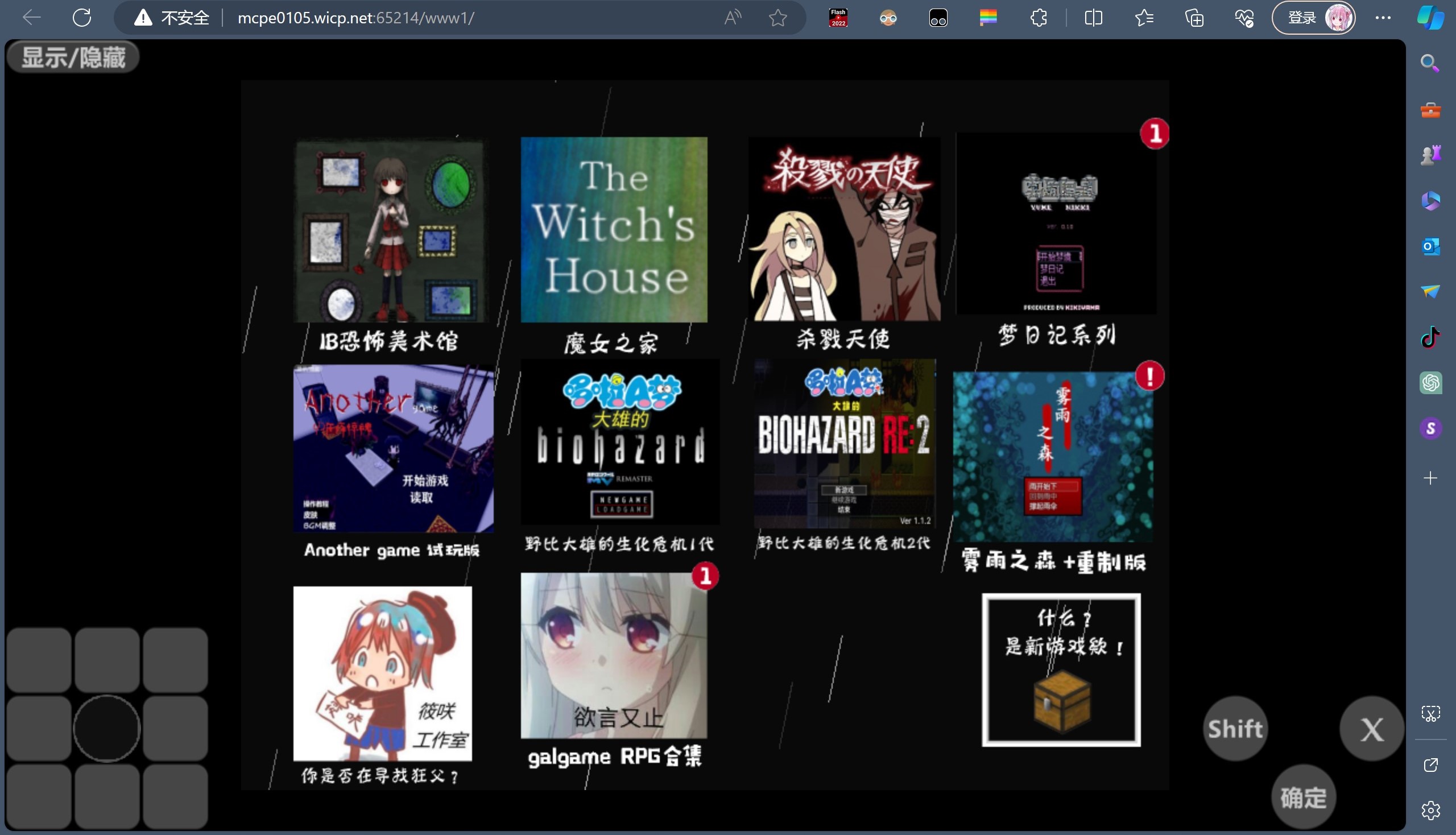Click red badge on galgame thumbnail

point(705,576)
